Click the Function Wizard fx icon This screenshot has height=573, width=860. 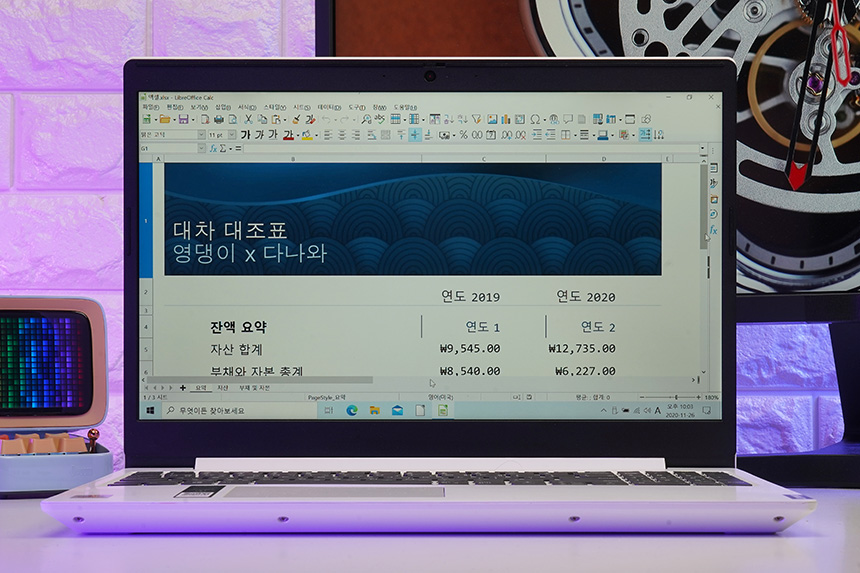click(x=213, y=148)
